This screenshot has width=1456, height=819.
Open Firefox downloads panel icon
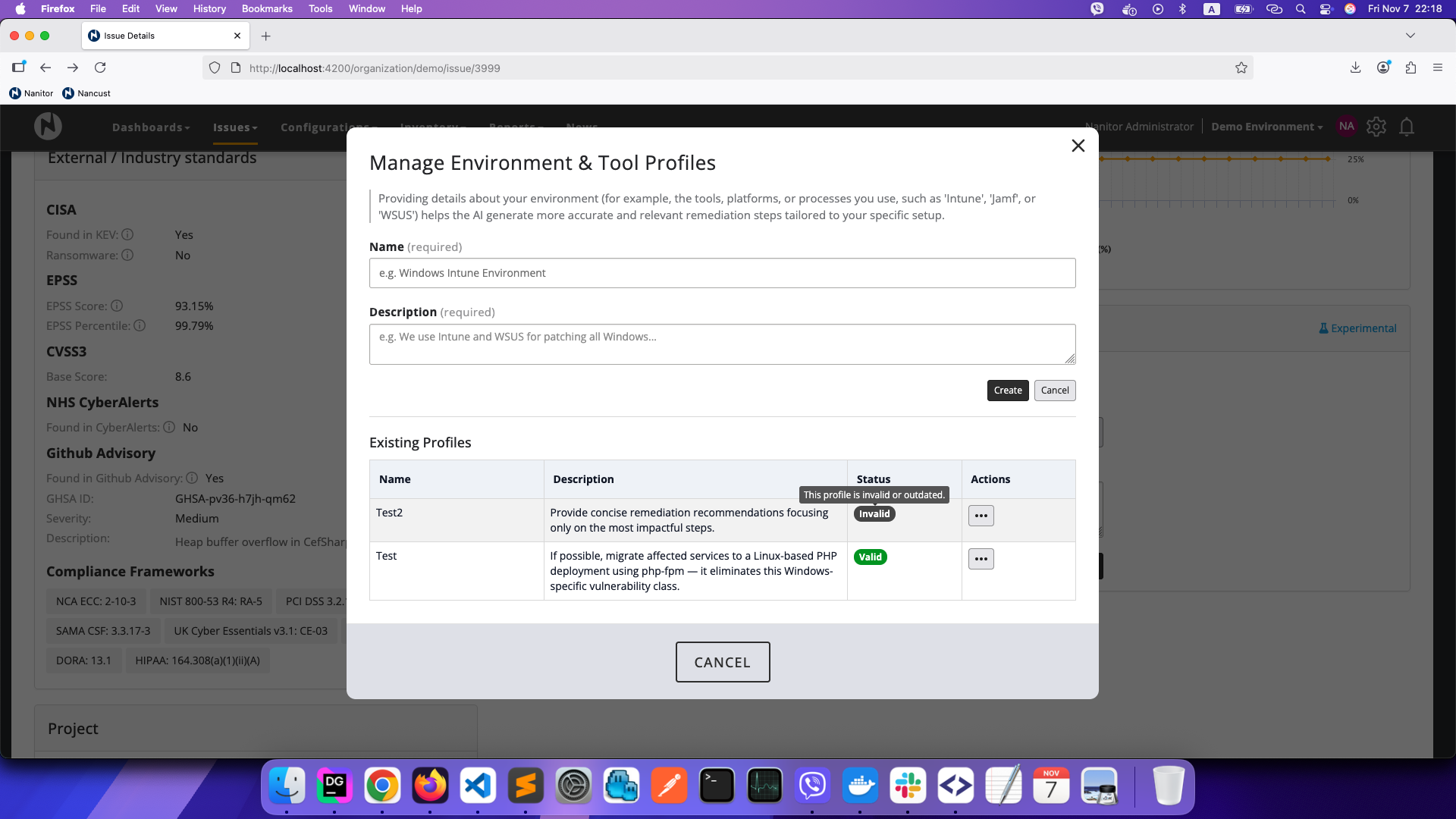(x=1355, y=67)
